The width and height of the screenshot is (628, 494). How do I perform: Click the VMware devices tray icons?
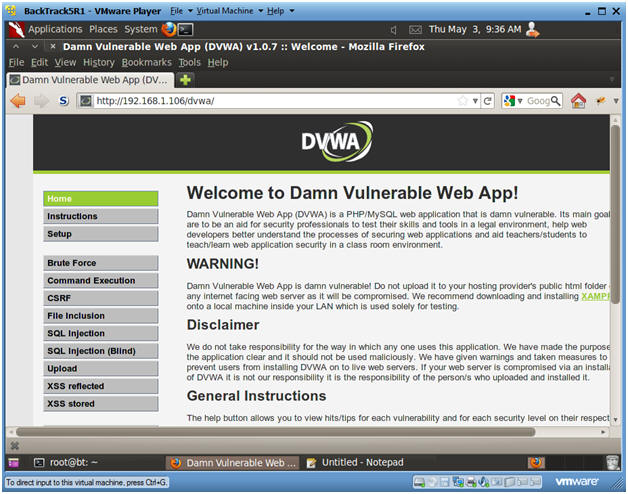tap(477, 482)
